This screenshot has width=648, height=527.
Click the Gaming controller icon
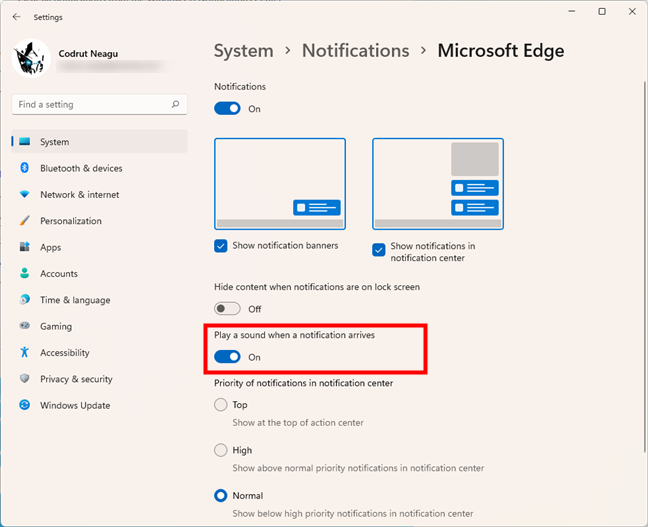[24, 326]
